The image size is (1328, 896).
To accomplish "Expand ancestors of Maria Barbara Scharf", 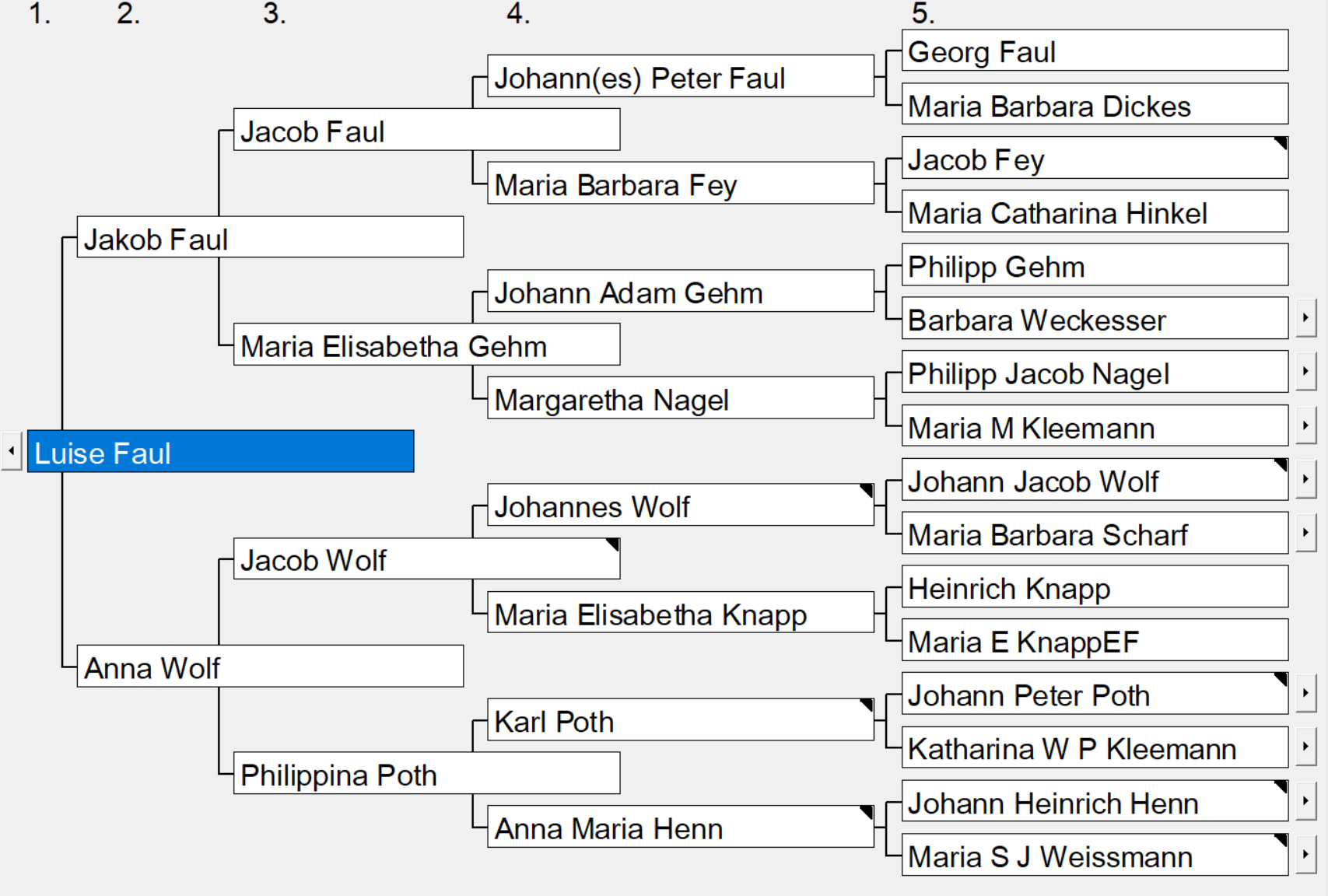I will 1305,533.
